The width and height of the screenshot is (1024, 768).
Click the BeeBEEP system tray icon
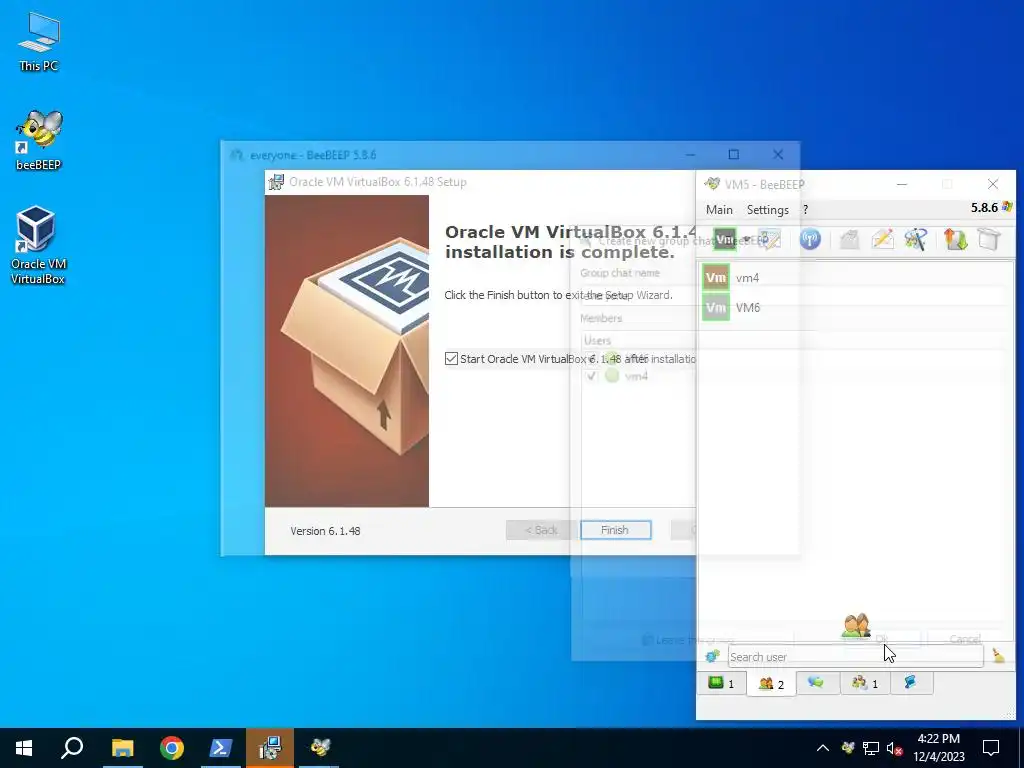[848, 748]
